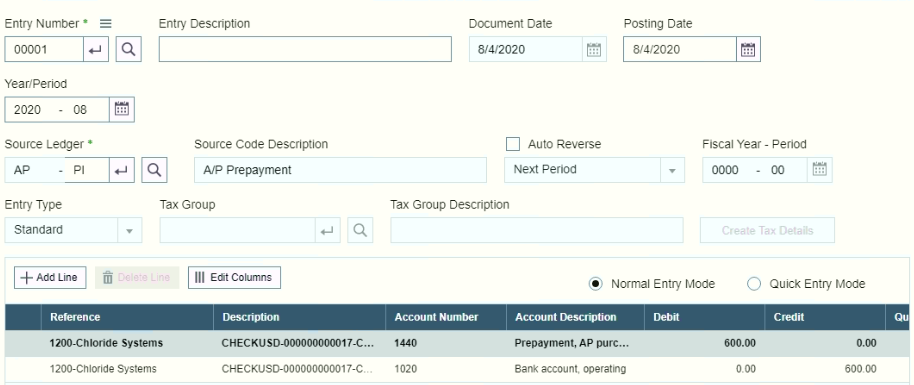Screen dimensions: 914x385
Task: Click the Document Date field
Action: [x=526, y=50]
